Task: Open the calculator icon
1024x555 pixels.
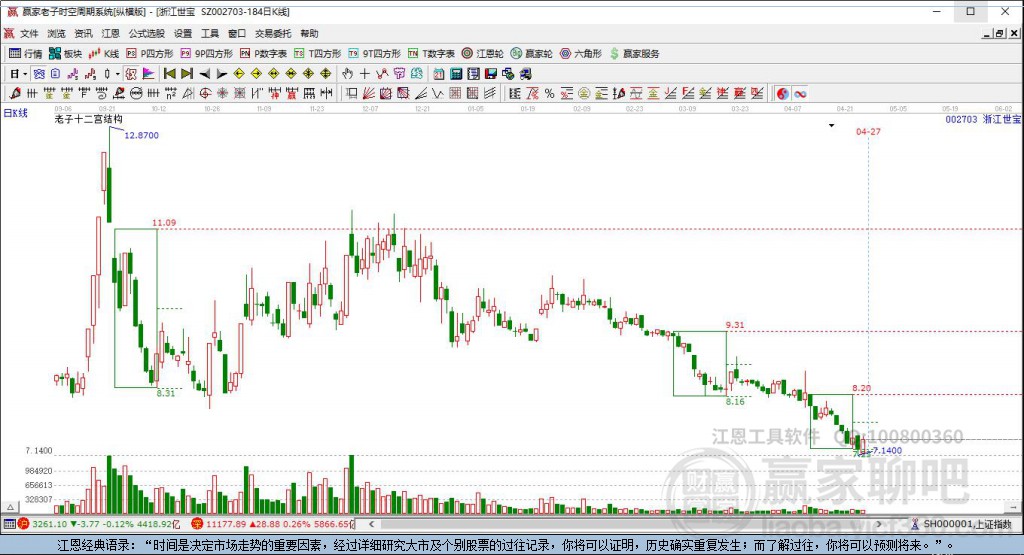Action: pyautogui.click(x=456, y=74)
